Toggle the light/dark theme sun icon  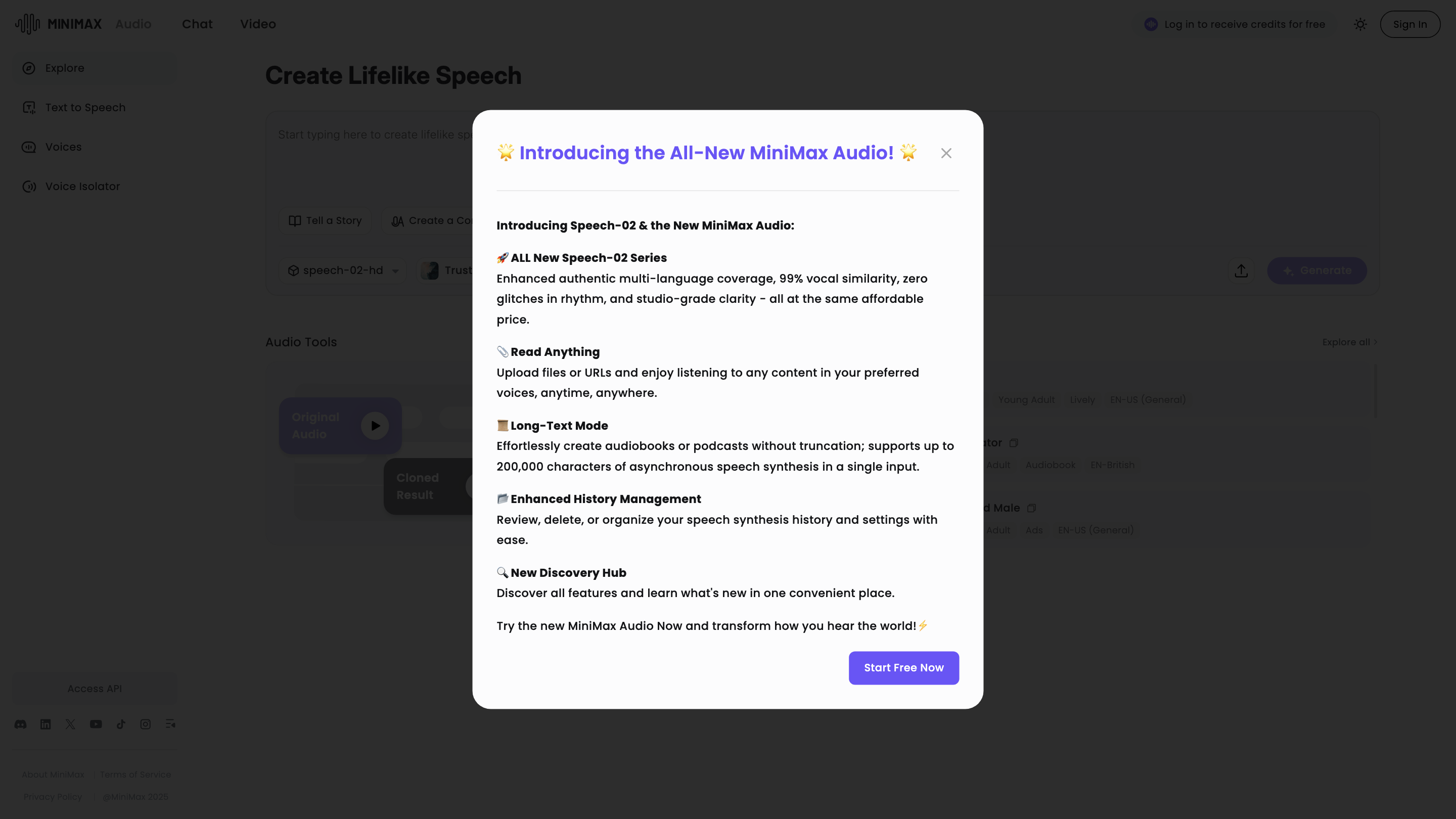tap(1360, 24)
